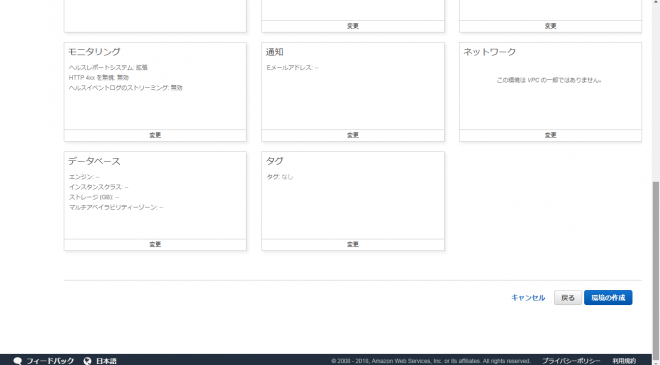Click the タグ: なし text line
The height and width of the screenshot is (365, 660).
[x=279, y=177]
